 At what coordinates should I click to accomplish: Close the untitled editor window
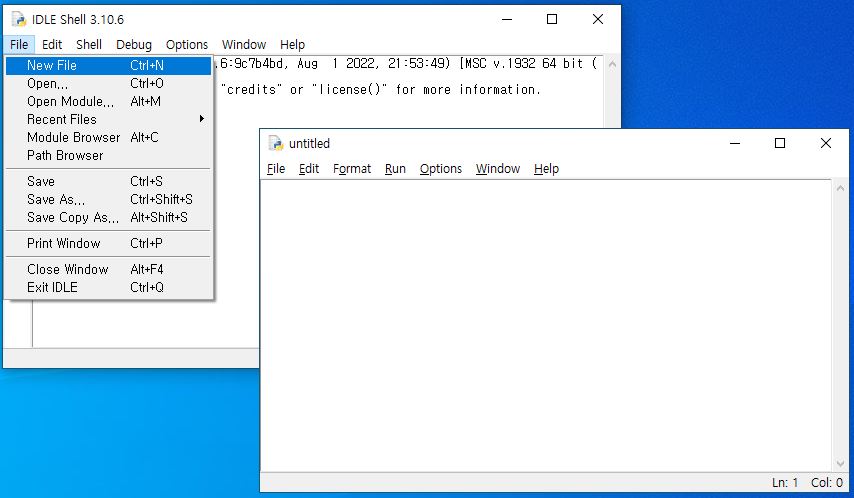click(826, 143)
